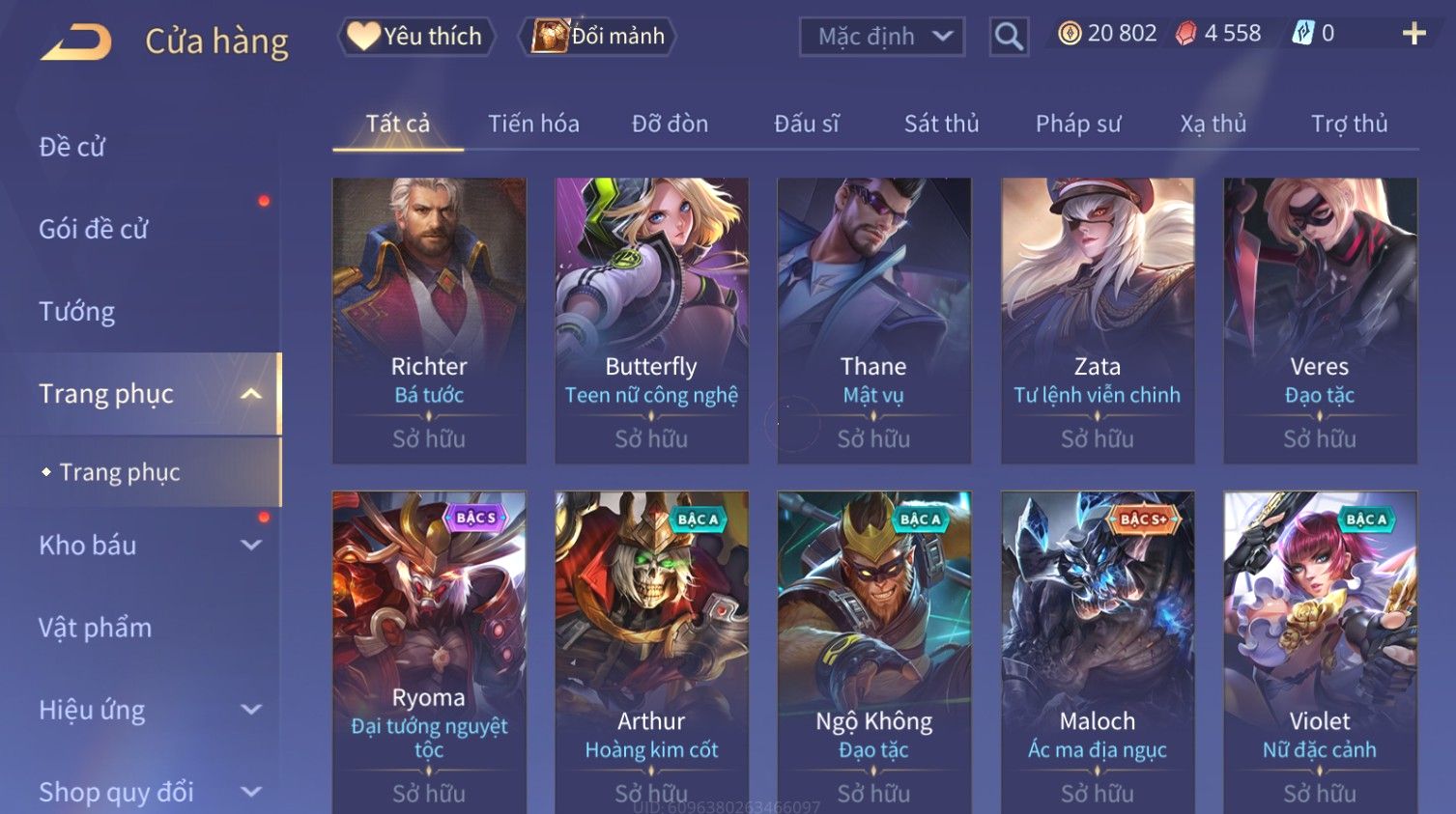
Task: Open Đổi mảnh fragment exchange button
Action: (598, 37)
